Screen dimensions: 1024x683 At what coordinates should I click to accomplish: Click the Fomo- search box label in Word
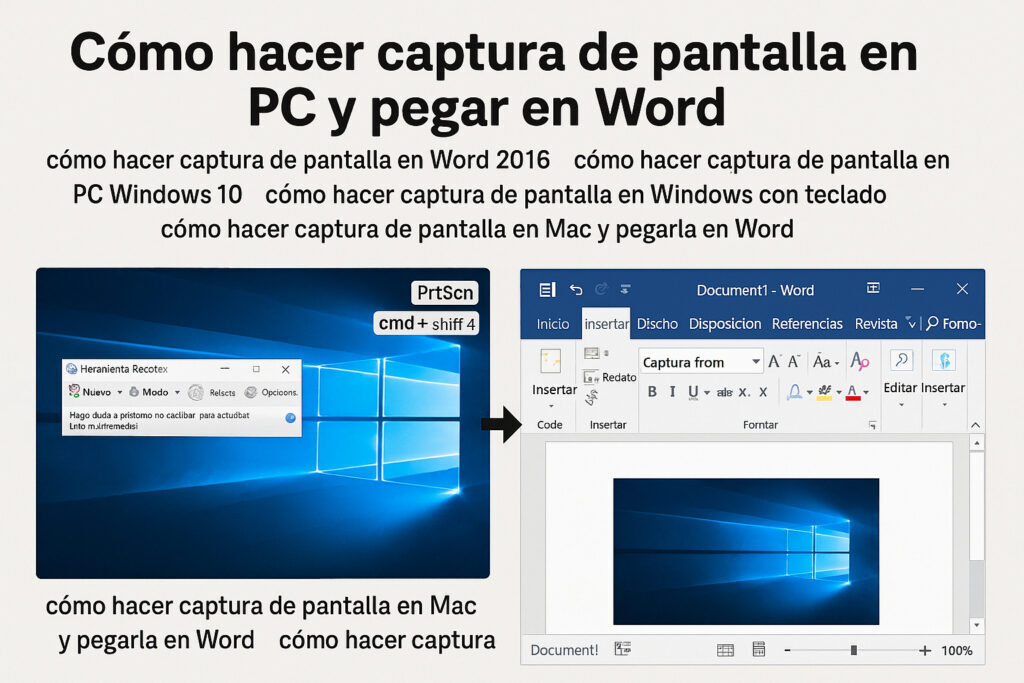pyautogui.click(x=961, y=324)
